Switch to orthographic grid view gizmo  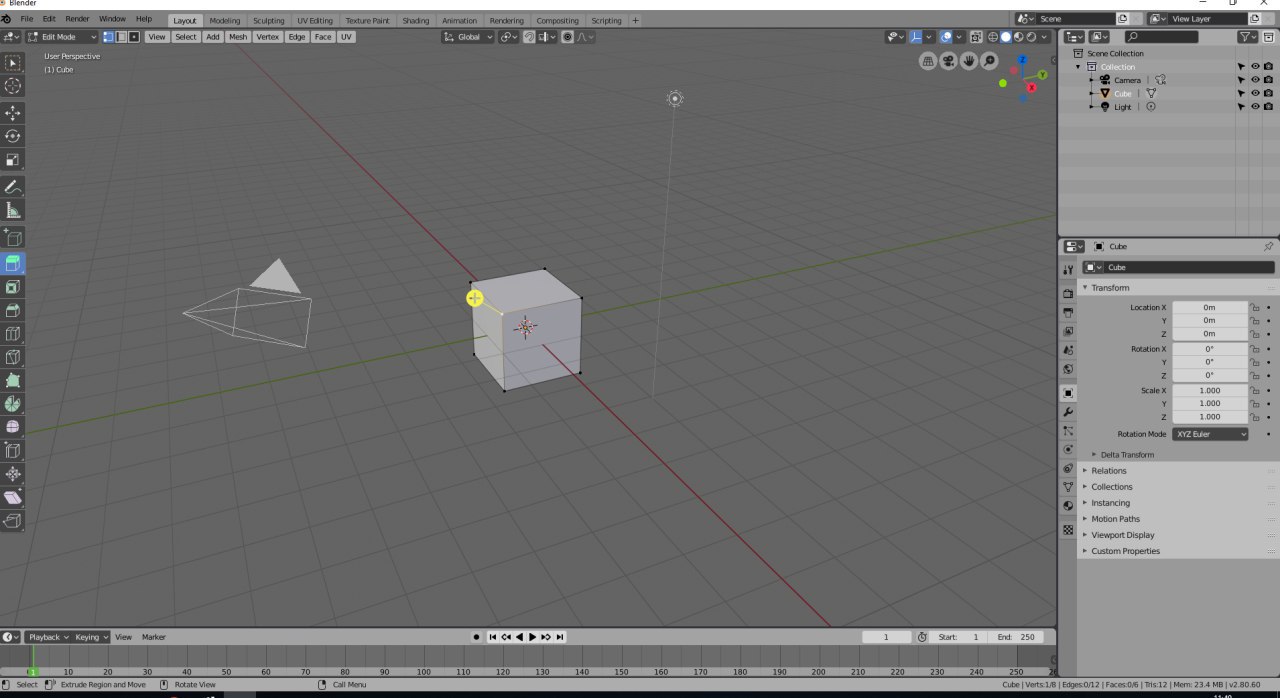pos(928,61)
